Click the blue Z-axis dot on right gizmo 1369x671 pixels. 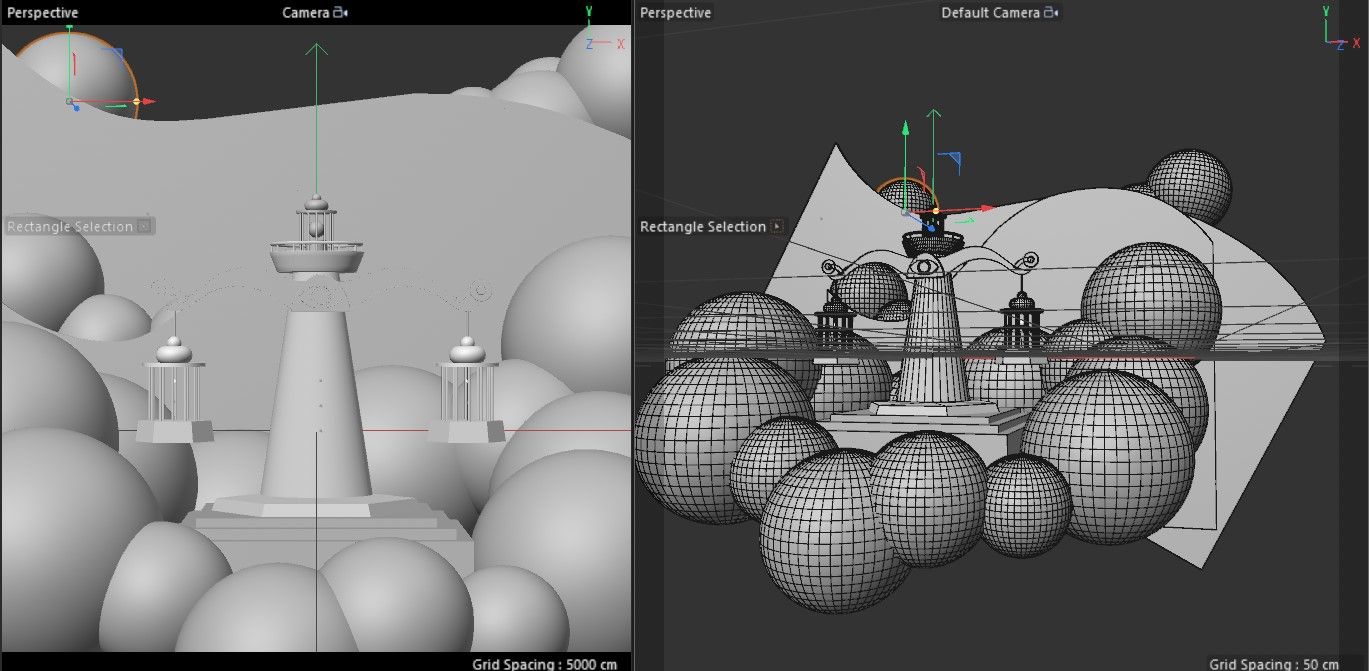930,228
